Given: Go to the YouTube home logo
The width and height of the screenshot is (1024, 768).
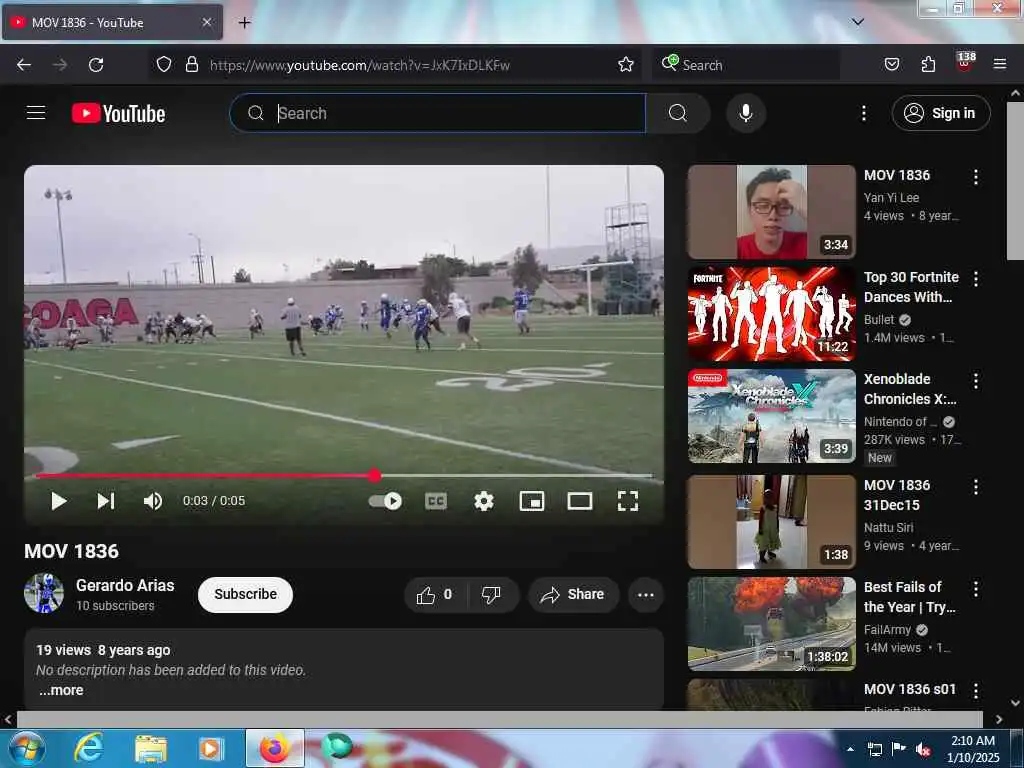Looking at the screenshot, I should point(118,114).
